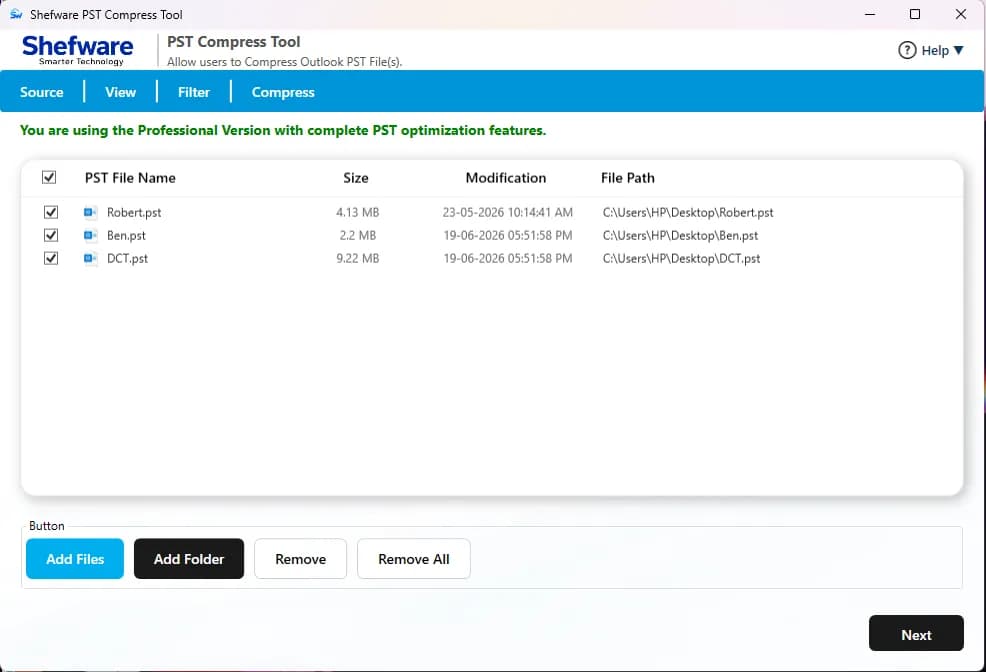Click the File Path column header
The width and height of the screenshot is (986, 672).
click(x=628, y=178)
